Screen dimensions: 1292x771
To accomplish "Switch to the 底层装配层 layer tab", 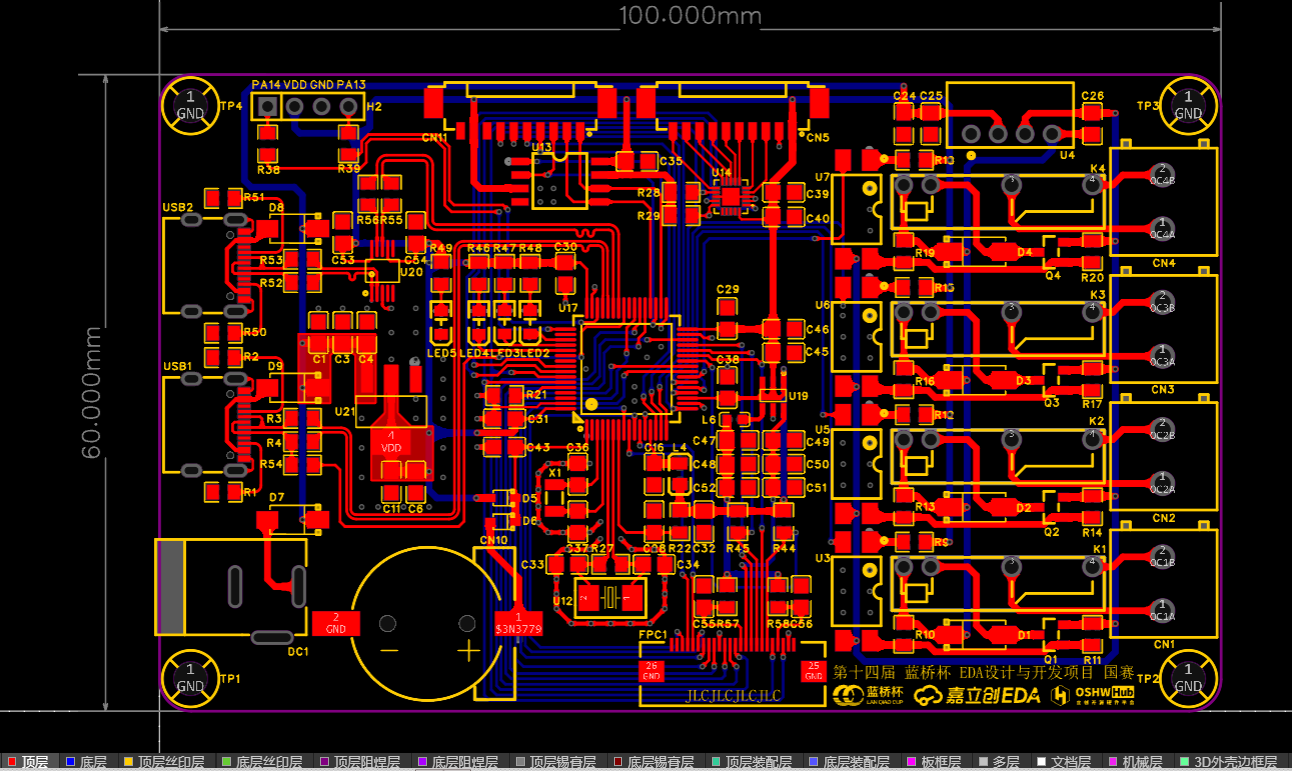I will click(x=850, y=762).
